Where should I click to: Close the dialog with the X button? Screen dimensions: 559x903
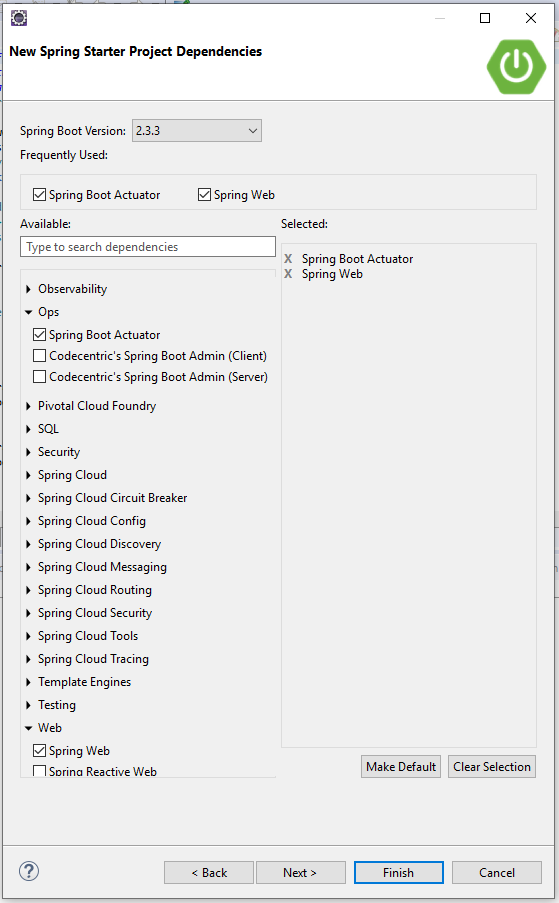point(531,18)
